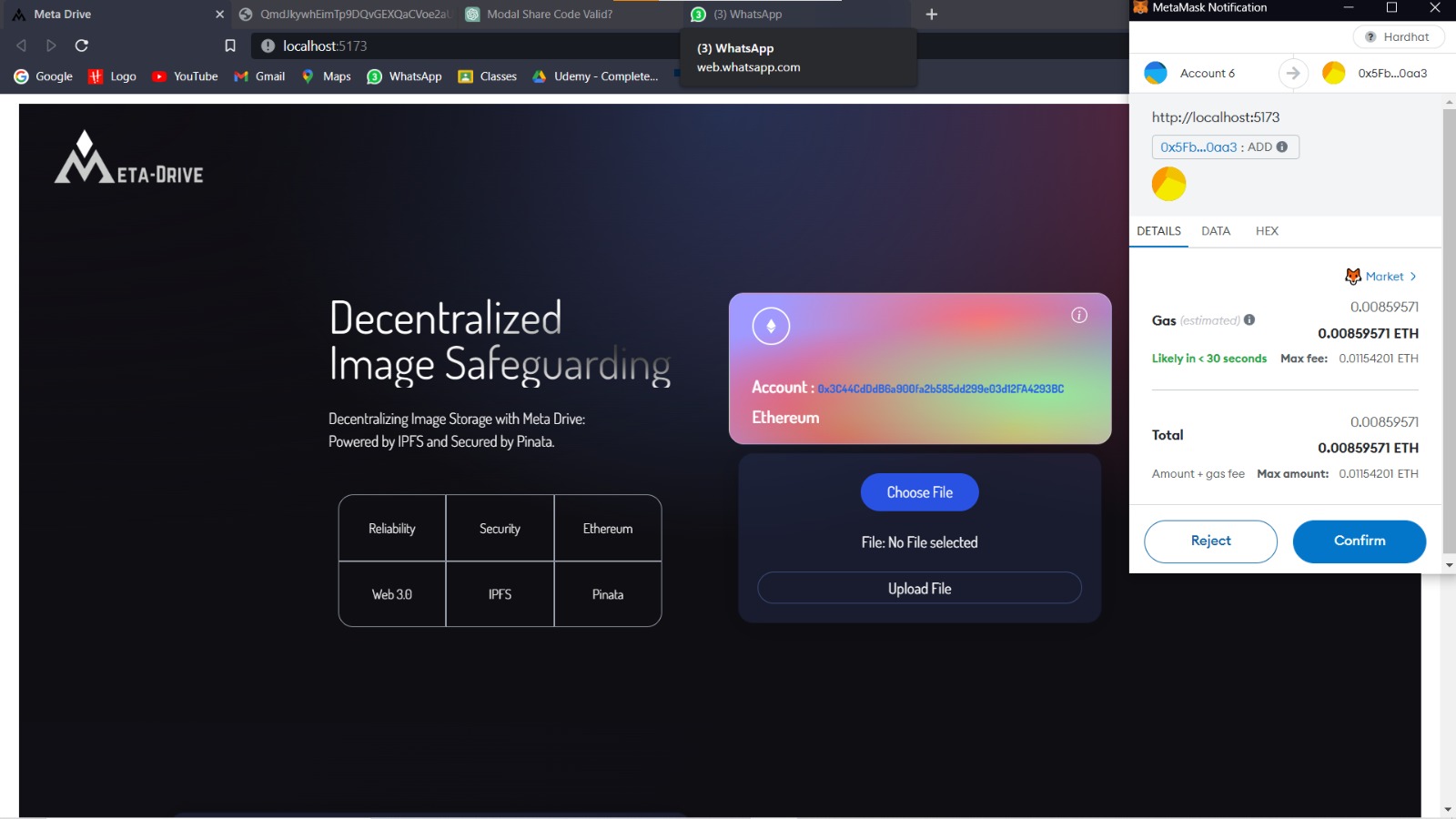The height and width of the screenshot is (819, 1456).
Task: Open the Maps bookmark
Action: point(326,76)
